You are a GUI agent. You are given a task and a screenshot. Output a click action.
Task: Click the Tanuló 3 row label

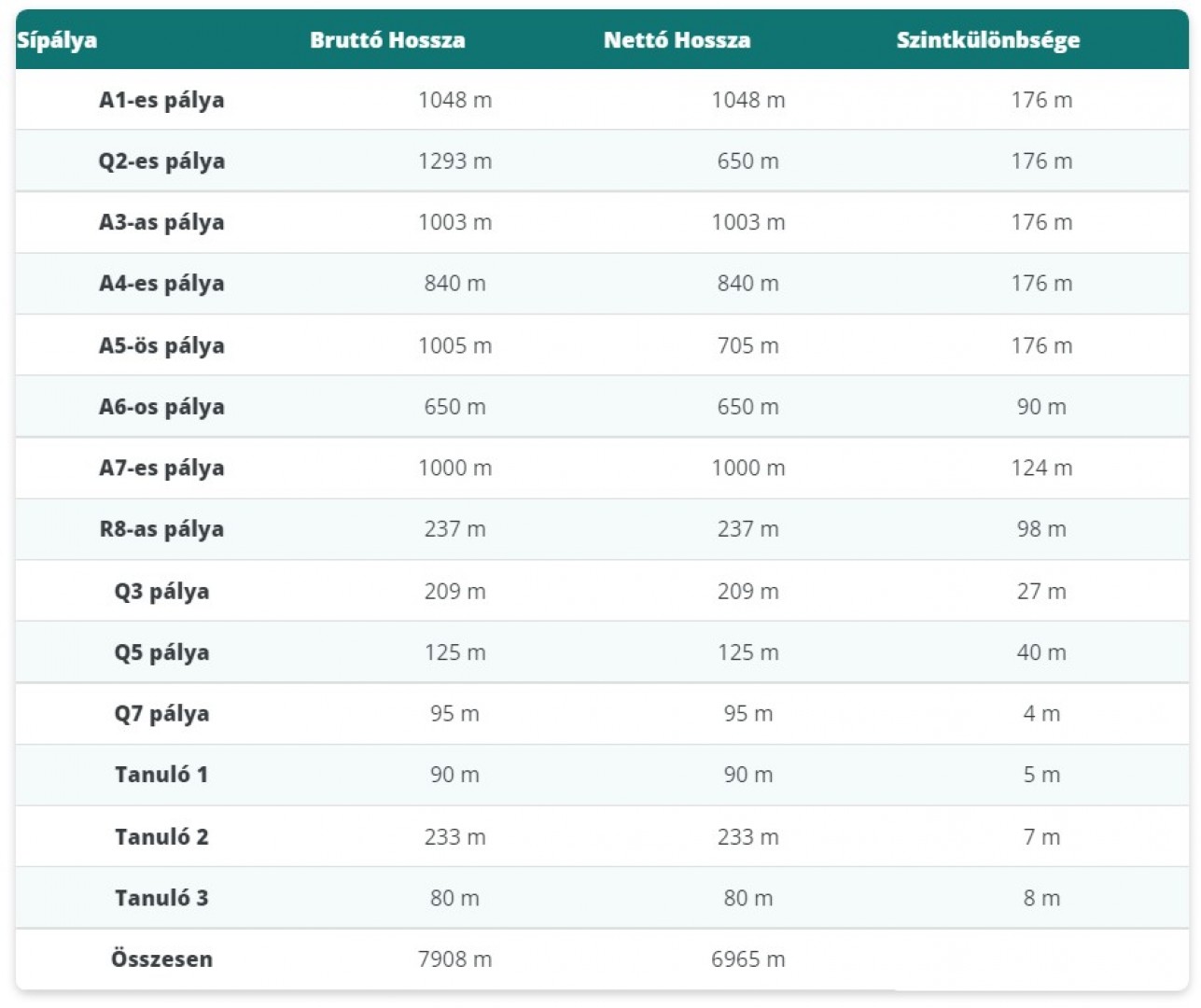(x=161, y=898)
